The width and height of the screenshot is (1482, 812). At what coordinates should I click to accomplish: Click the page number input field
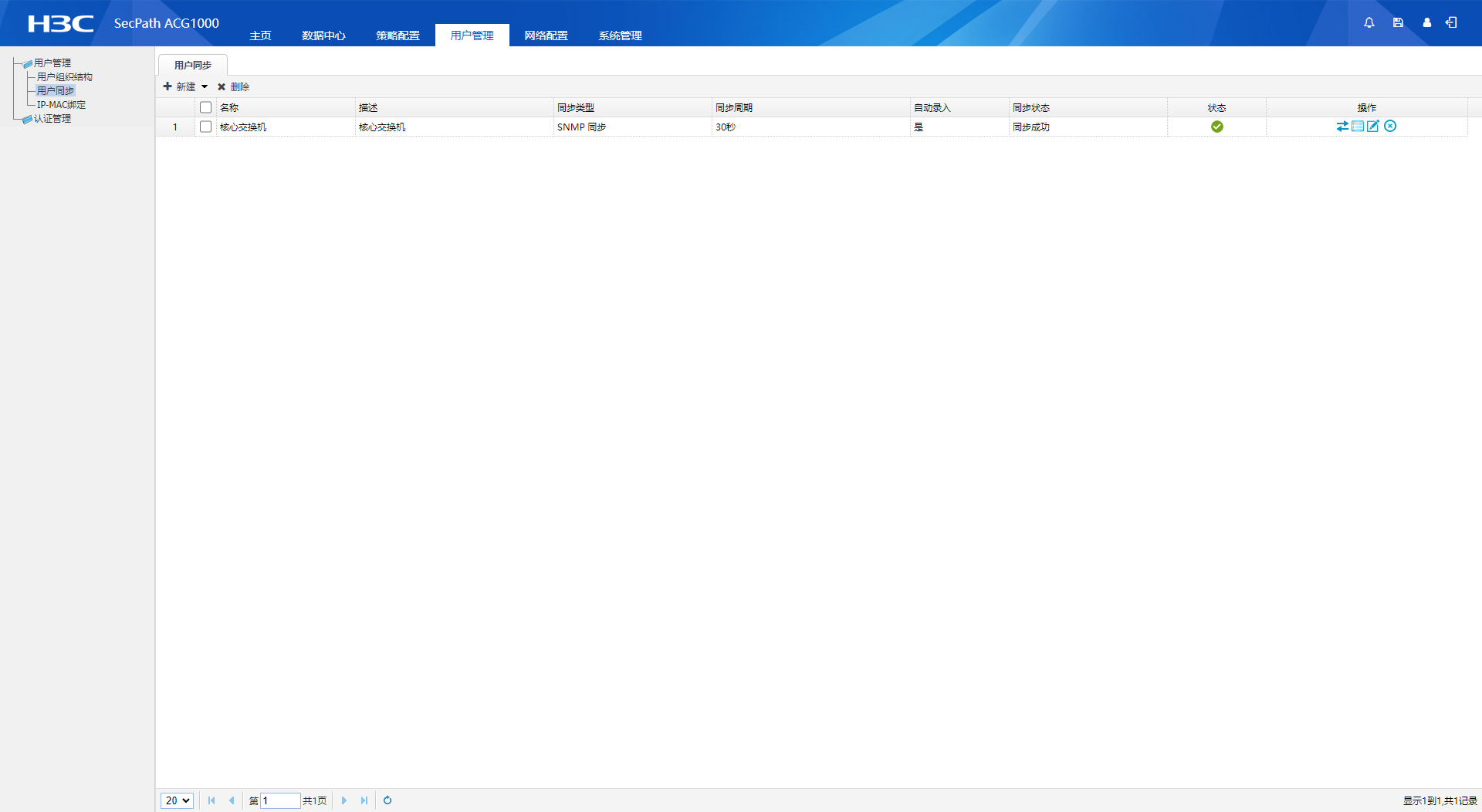click(x=280, y=800)
